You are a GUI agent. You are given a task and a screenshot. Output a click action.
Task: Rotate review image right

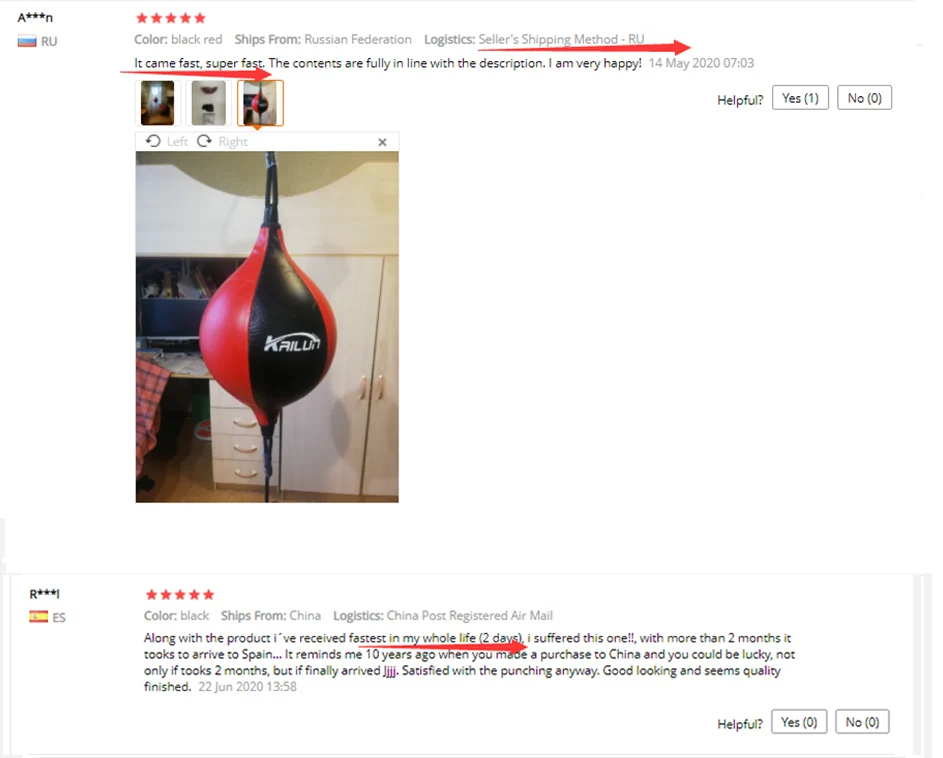[222, 141]
